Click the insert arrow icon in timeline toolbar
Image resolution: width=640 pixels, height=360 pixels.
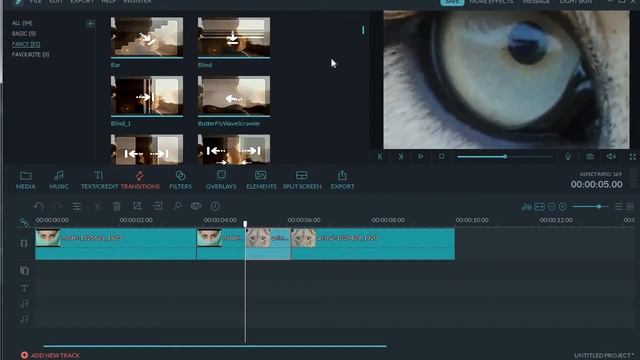click(157, 206)
